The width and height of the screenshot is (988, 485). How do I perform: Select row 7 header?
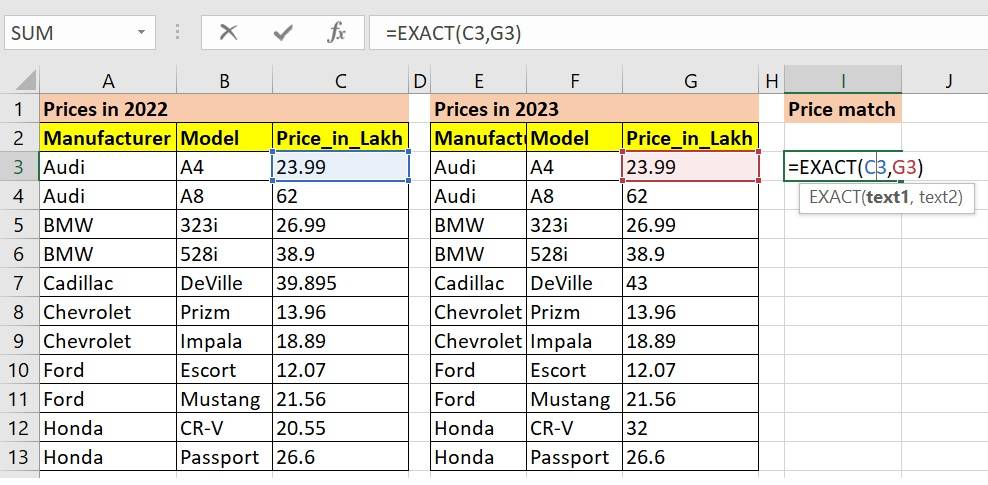pyautogui.click(x=19, y=283)
